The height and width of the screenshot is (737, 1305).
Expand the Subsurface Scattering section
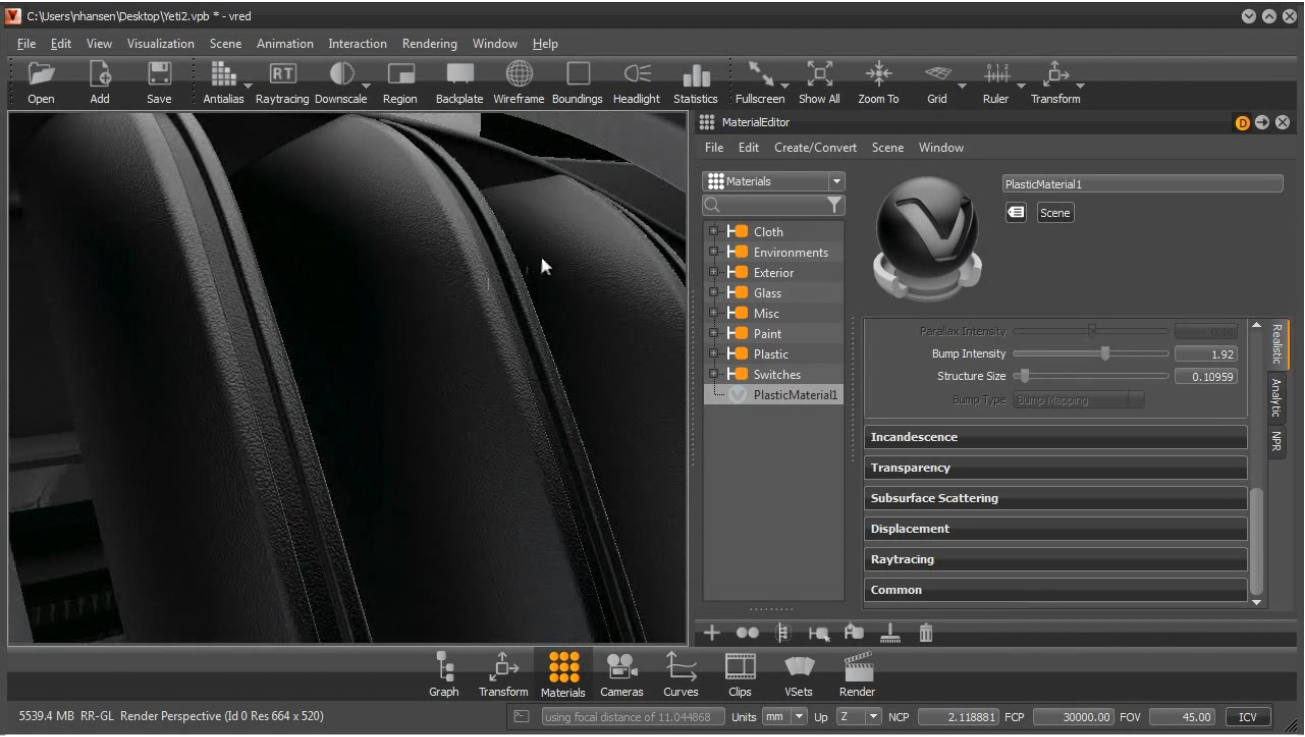point(1055,498)
